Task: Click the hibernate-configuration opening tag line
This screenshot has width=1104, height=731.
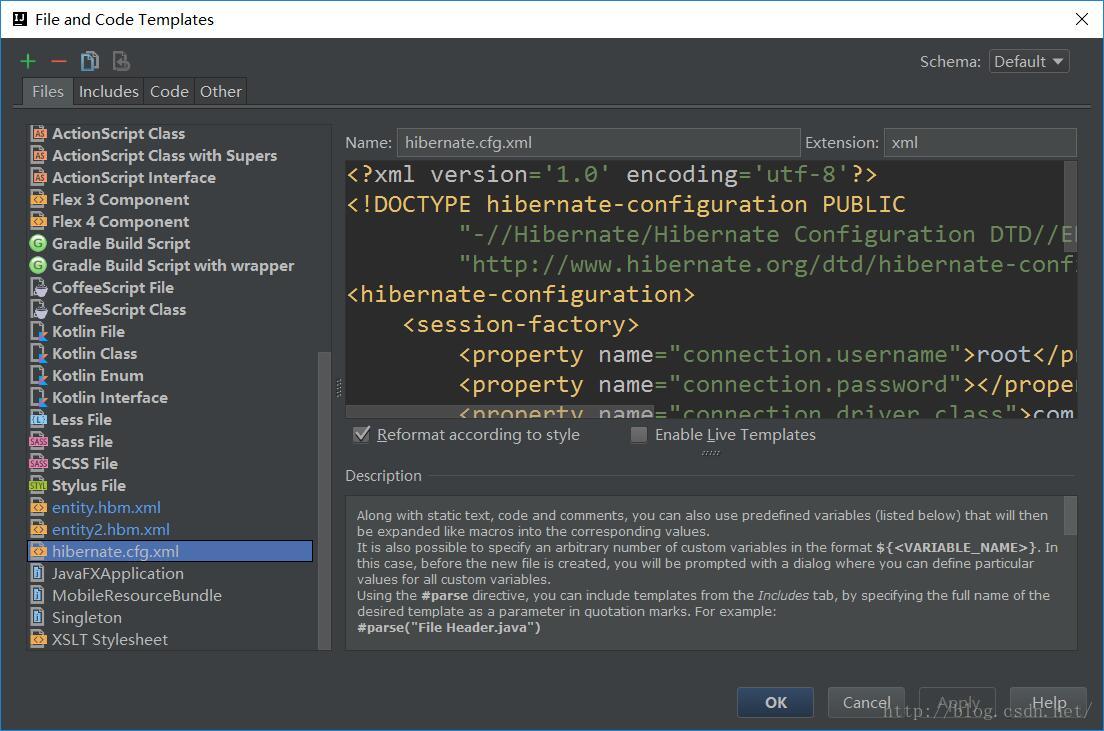Action: 520,294
